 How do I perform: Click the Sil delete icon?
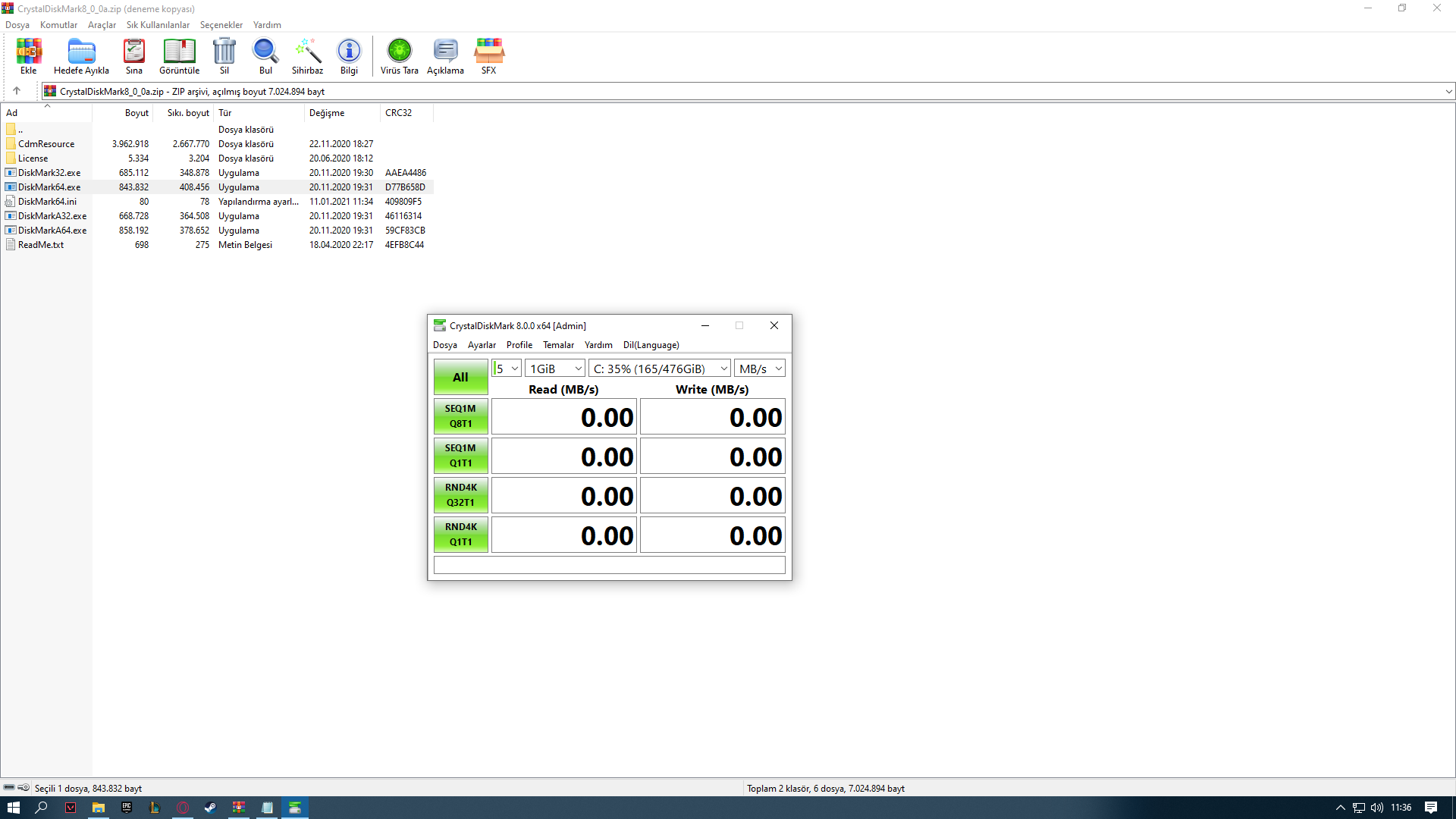point(224,56)
